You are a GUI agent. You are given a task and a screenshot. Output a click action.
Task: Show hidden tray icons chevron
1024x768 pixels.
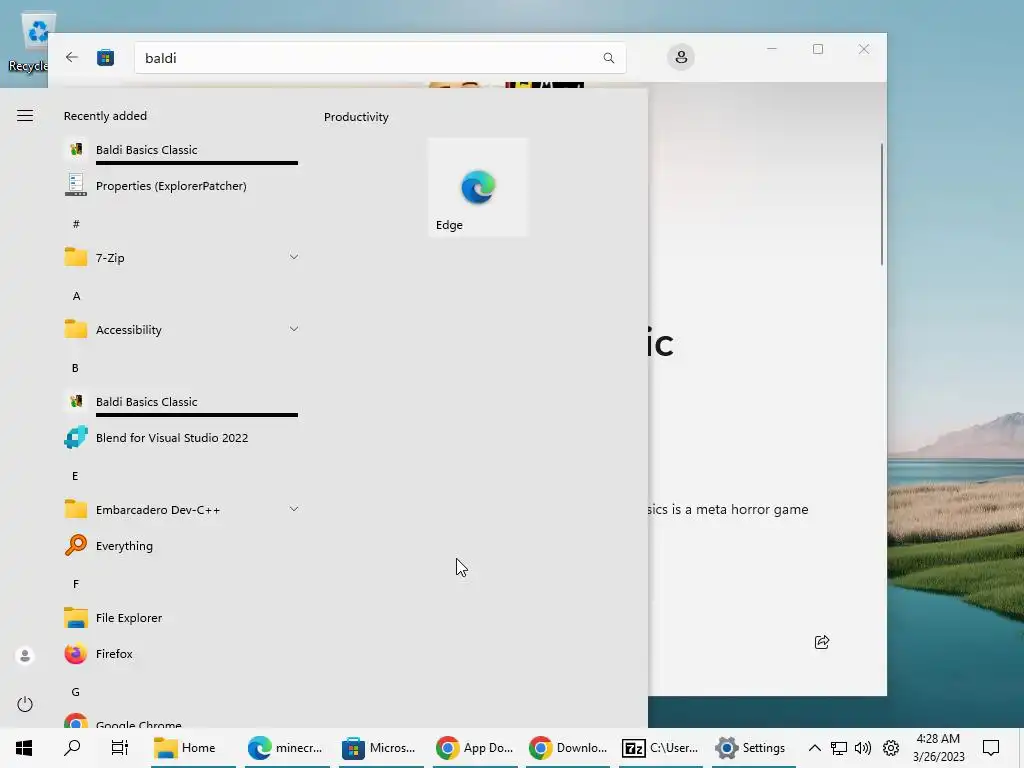click(814, 748)
